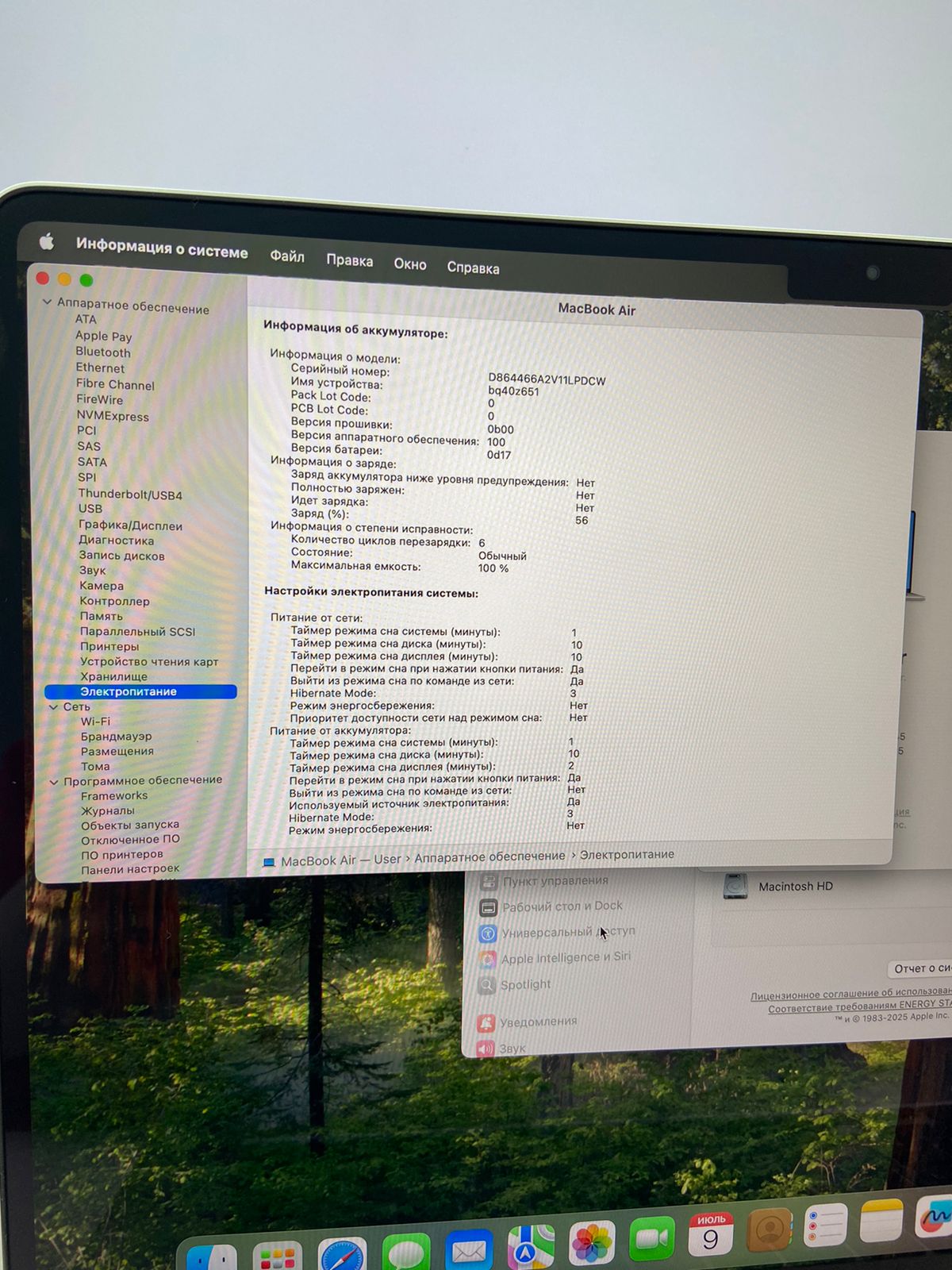Select the Рабочий стол и Dock icon
The height and width of the screenshot is (1270, 952).
489,907
